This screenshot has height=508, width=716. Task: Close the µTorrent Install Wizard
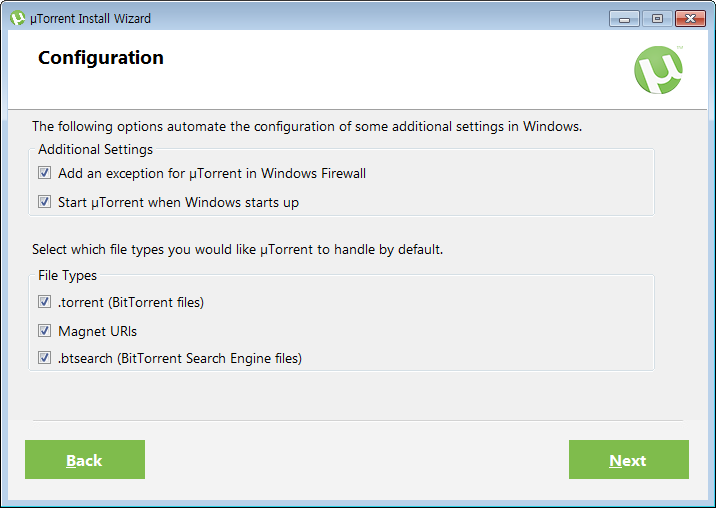[690, 19]
